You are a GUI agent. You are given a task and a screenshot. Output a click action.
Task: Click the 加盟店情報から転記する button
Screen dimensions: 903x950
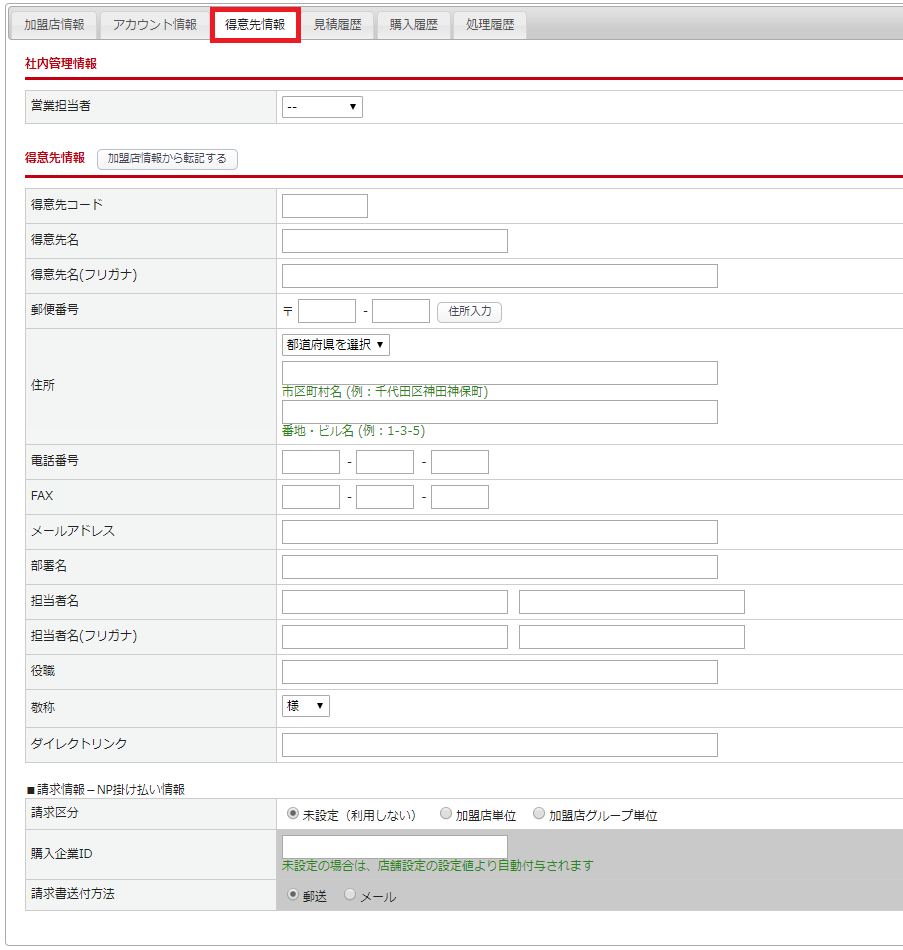pos(167,159)
